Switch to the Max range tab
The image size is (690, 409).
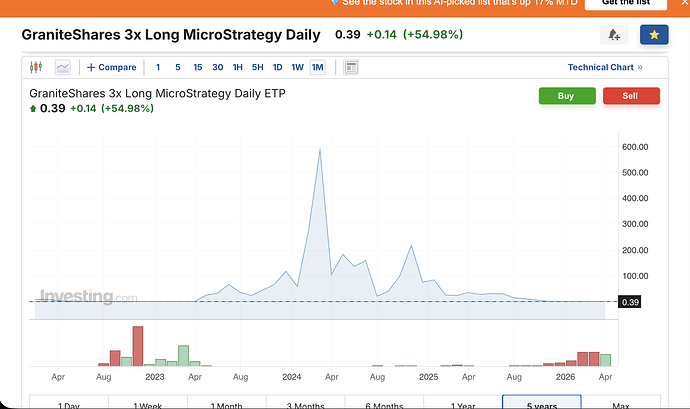621,402
